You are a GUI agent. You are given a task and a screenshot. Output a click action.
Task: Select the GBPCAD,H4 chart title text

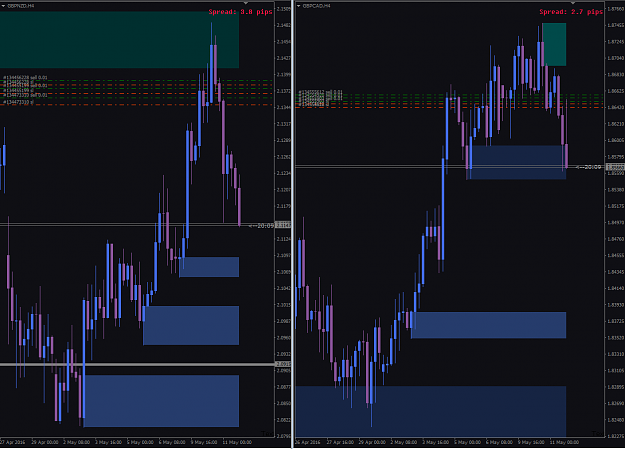(316, 6)
